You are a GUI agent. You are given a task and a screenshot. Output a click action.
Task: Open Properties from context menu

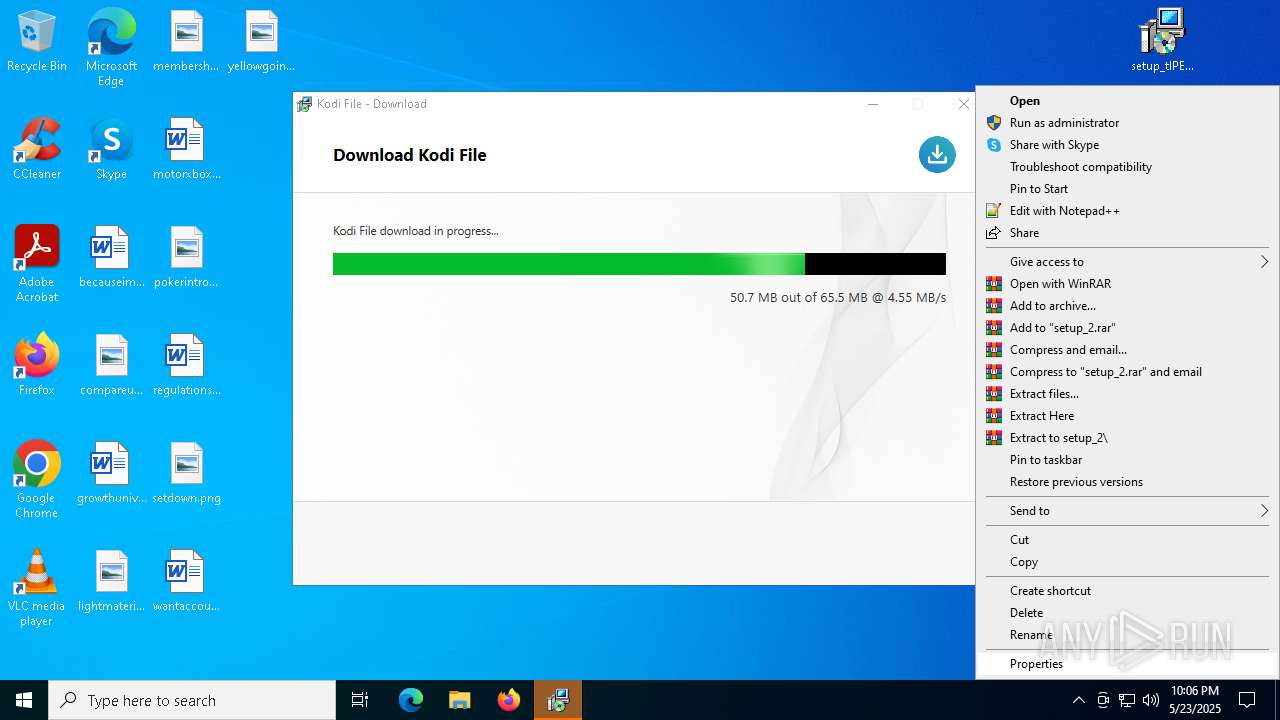[x=1127, y=664]
